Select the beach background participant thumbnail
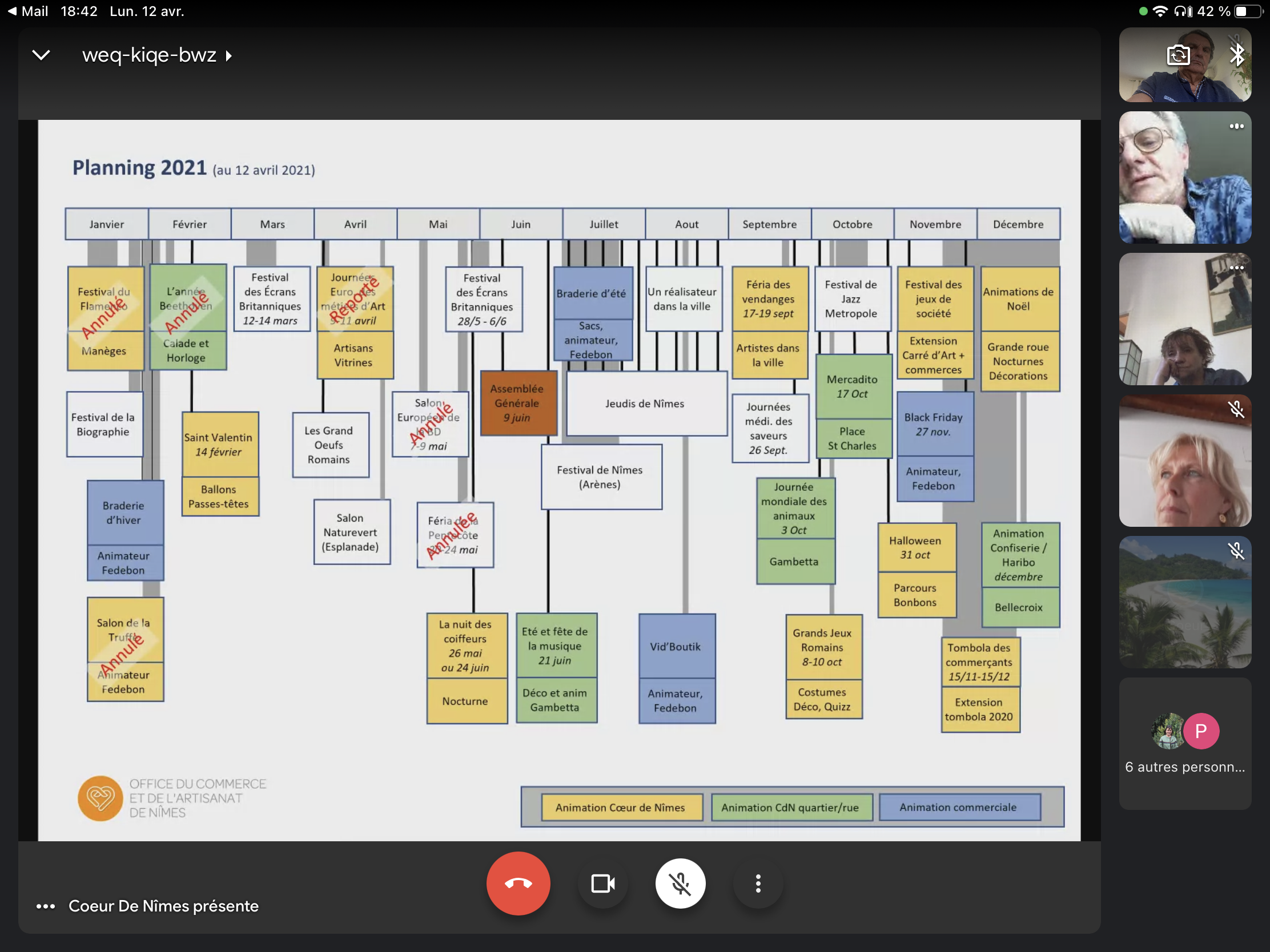This screenshot has height=952, width=1270. pyautogui.click(x=1184, y=602)
